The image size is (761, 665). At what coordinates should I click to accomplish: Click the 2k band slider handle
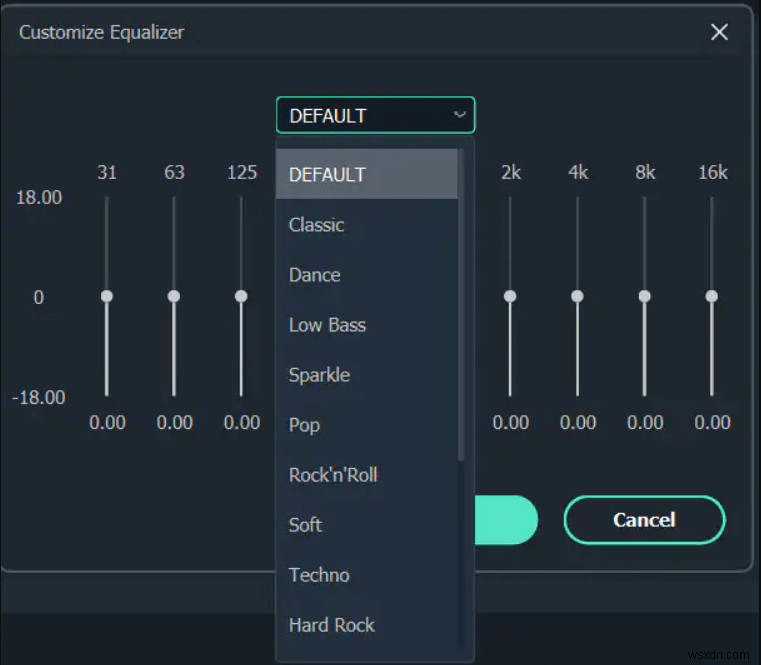click(x=510, y=296)
